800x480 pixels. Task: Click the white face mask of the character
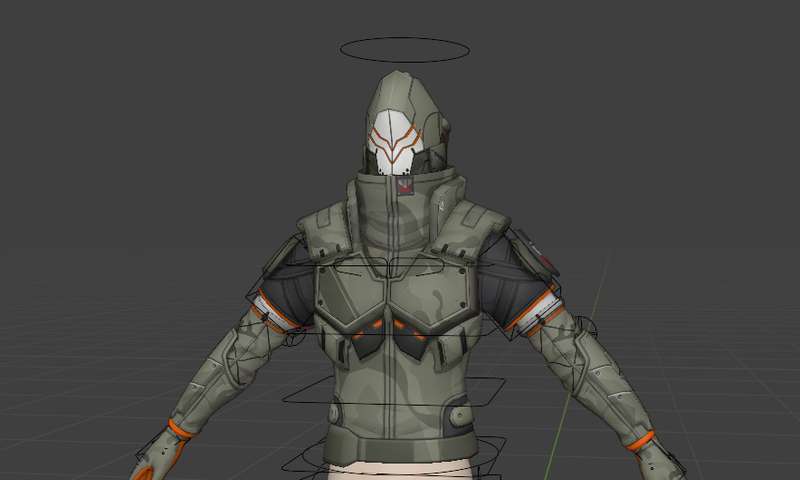395,143
